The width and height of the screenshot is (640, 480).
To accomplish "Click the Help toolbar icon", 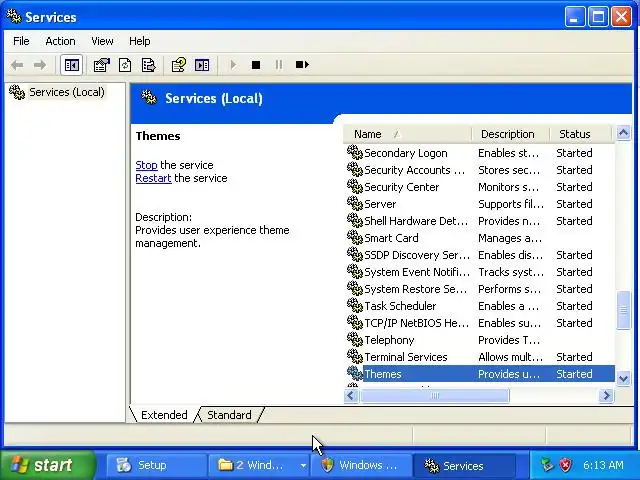I will click(x=178, y=65).
